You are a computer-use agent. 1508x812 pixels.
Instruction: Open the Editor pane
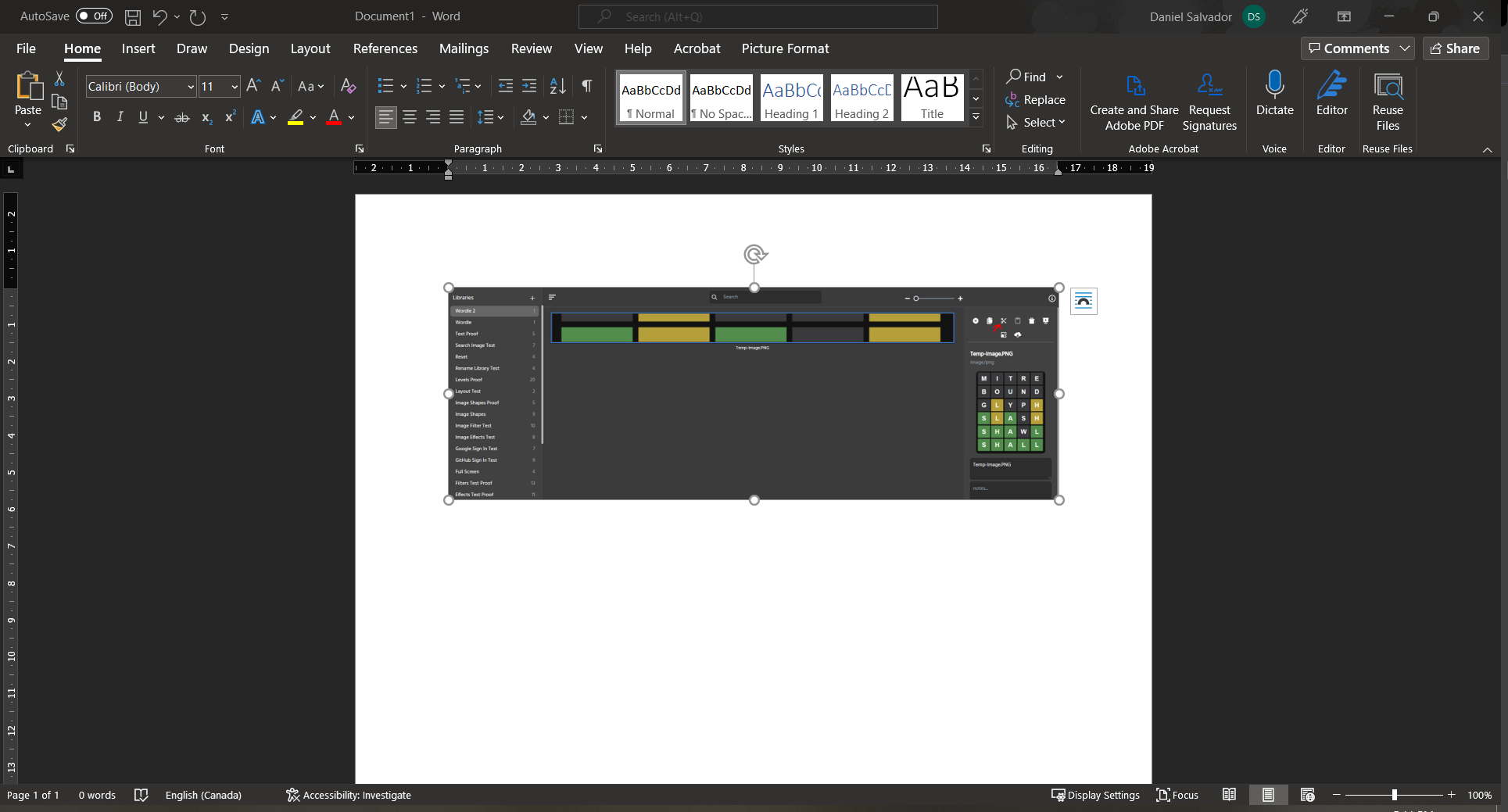point(1331,94)
